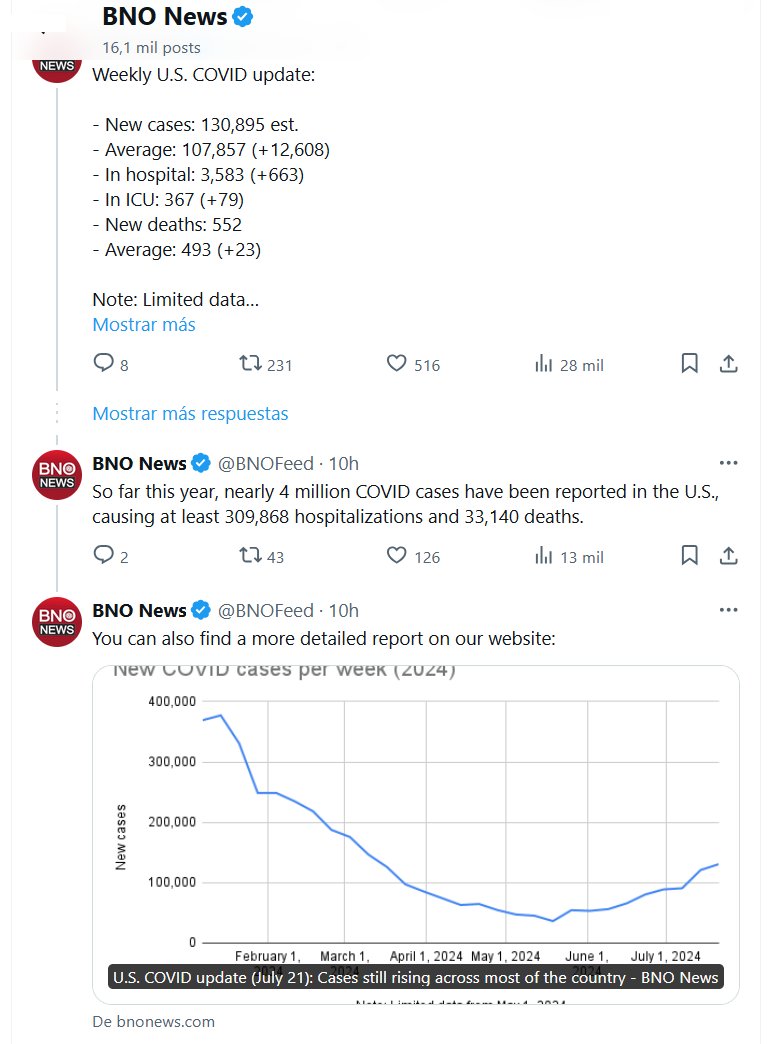This screenshot has height=1044, width=768.
Task: Repost the 4 million COVID cases post
Action: pos(250,555)
